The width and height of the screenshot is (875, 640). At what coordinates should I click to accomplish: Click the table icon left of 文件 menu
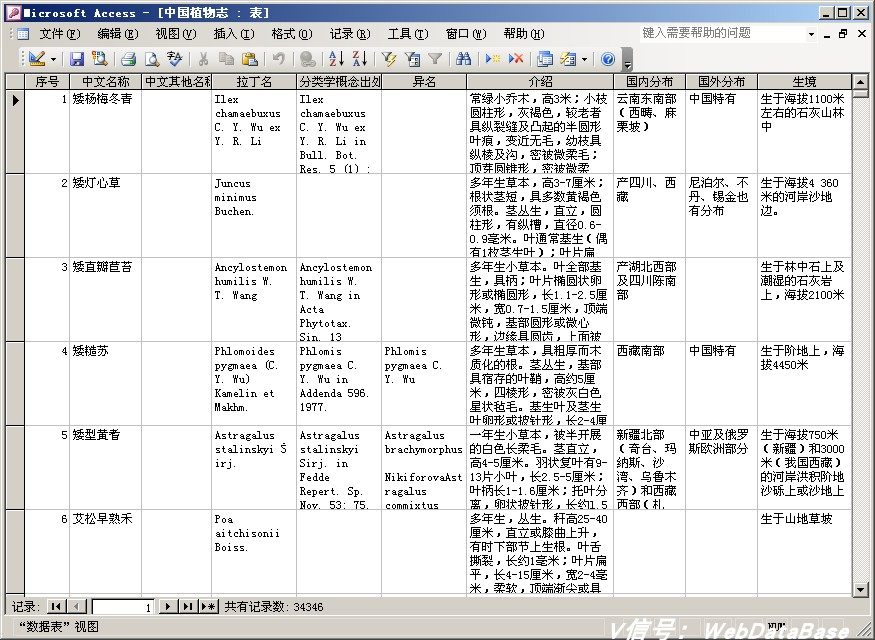pyautogui.click(x=23, y=34)
